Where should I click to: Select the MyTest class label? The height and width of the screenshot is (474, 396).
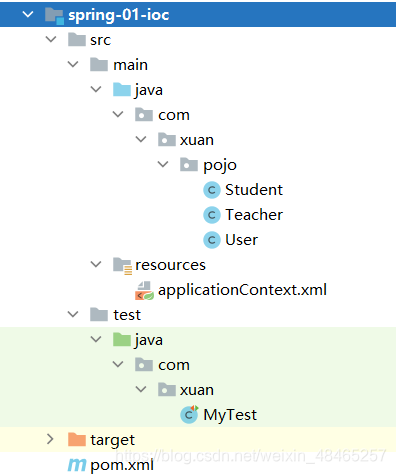tap(230, 415)
